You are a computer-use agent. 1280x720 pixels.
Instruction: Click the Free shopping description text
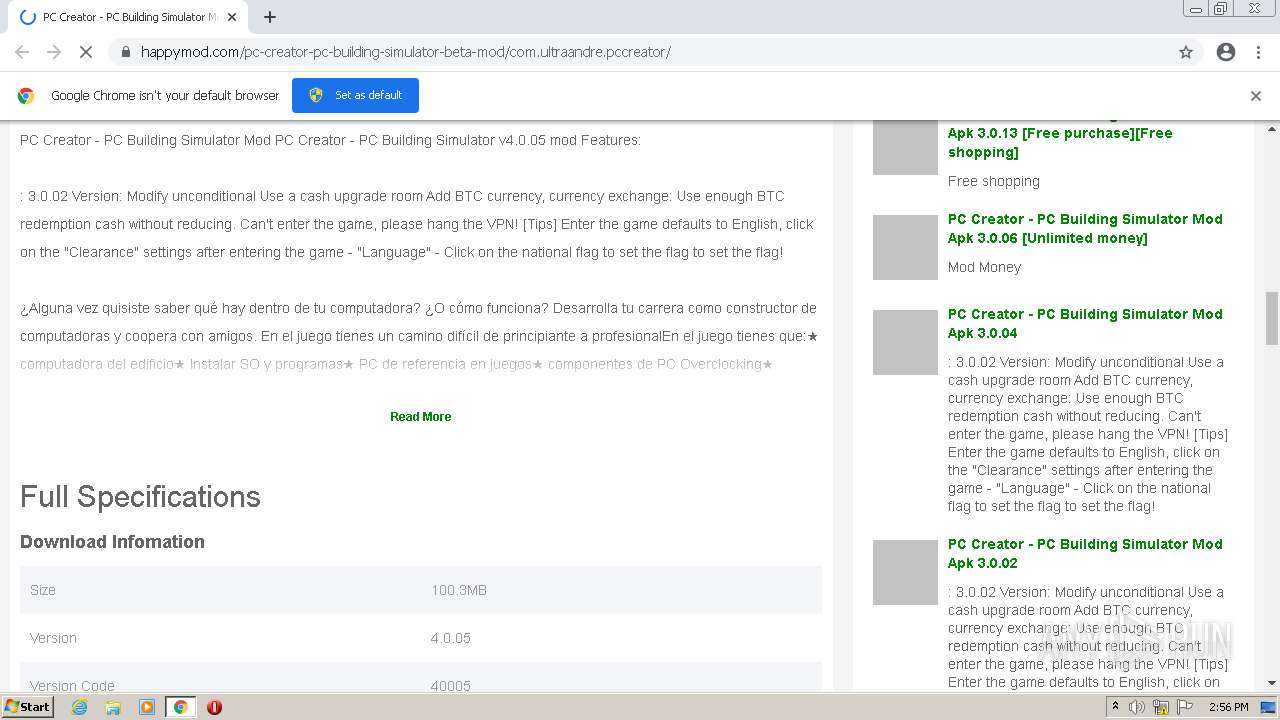point(994,181)
